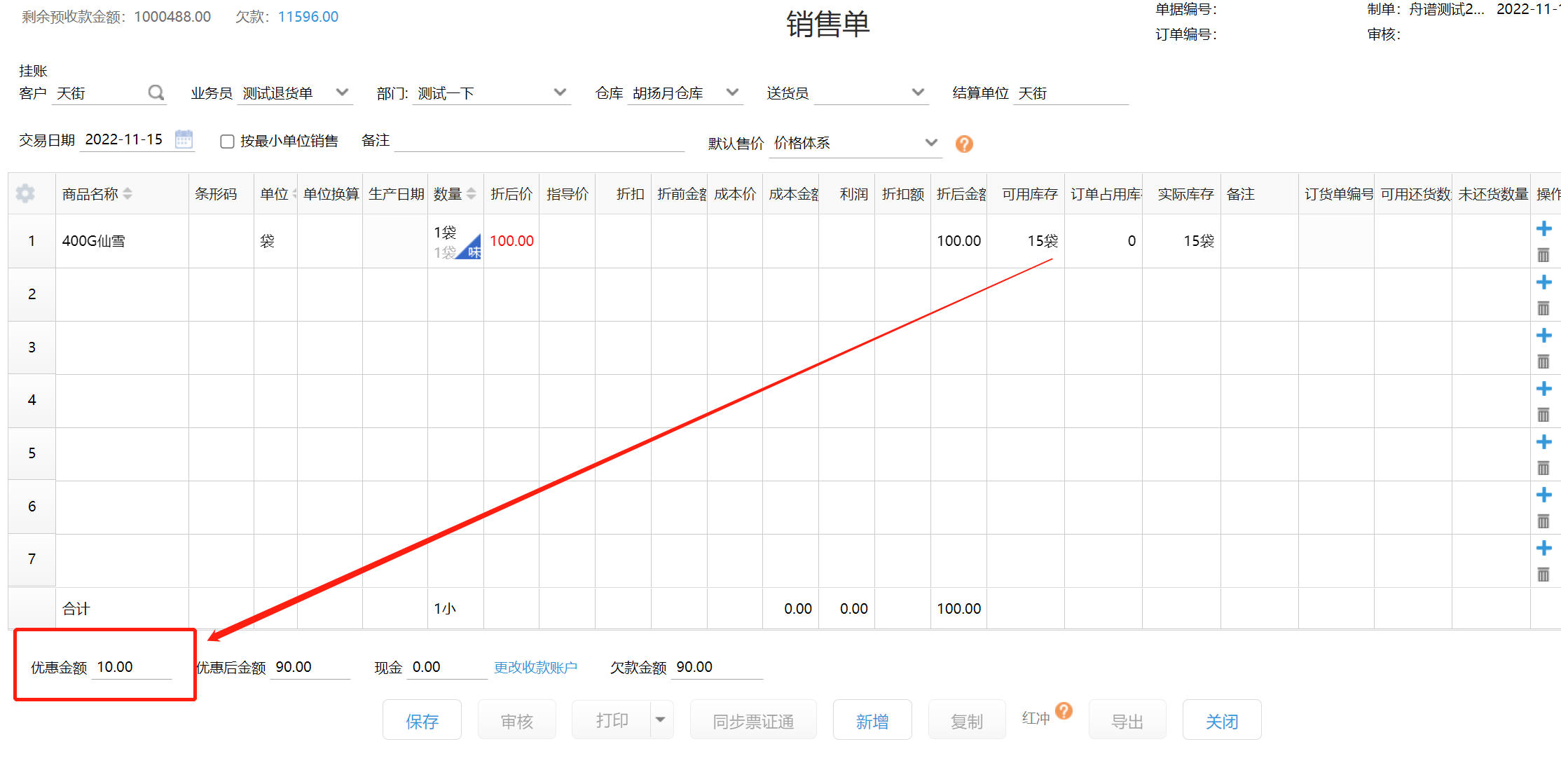The width and height of the screenshot is (1561, 784).
Task: Click the 同步票证通 button
Action: pyautogui.click(x=753, y=720)
